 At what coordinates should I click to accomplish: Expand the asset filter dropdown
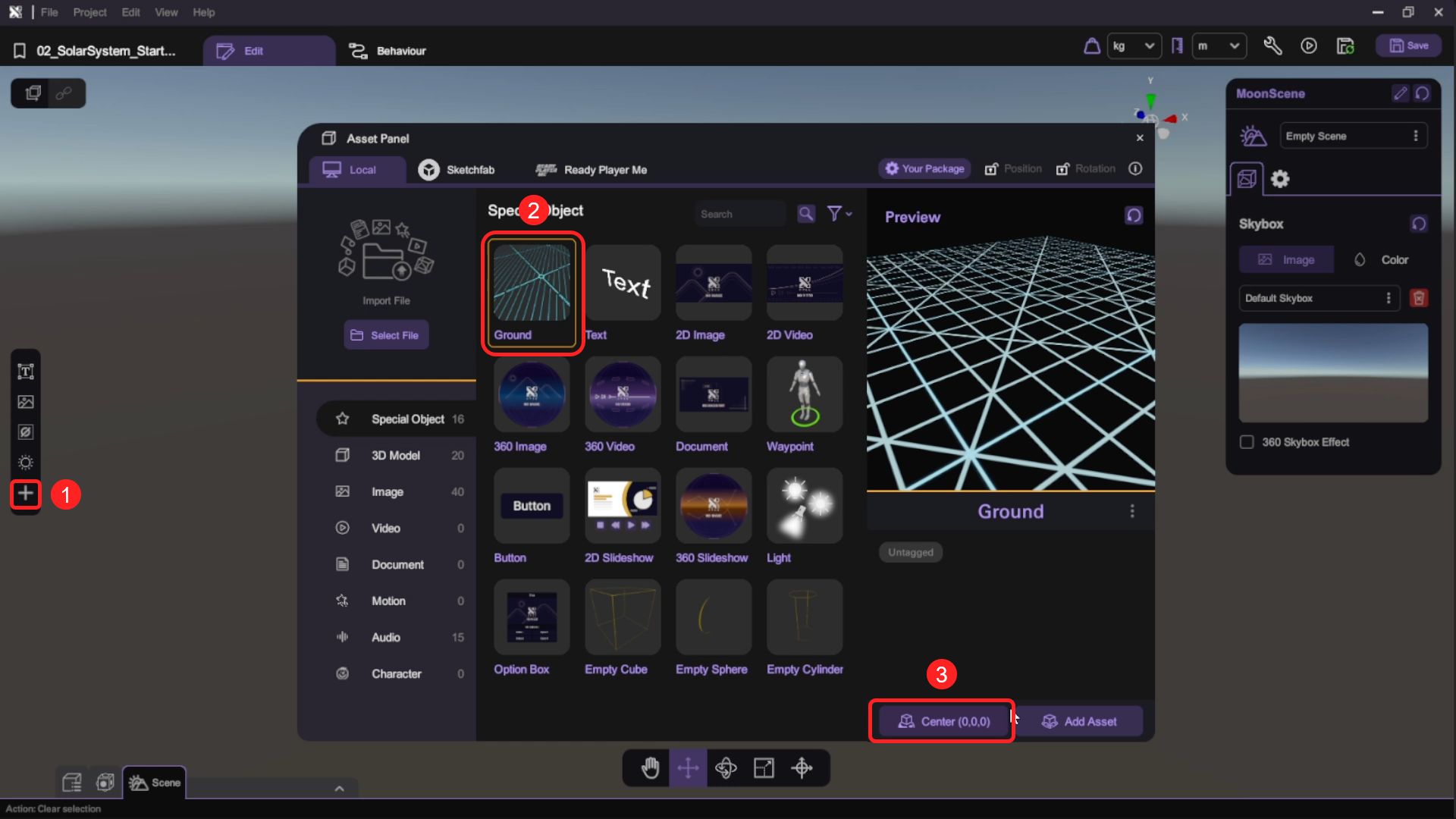(x=839, y=214)
